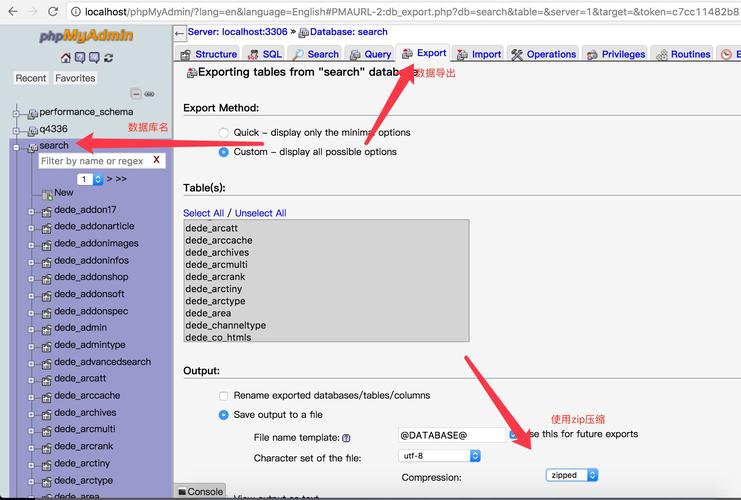Select the Custom export method radio button
Image resolution: width=741 pixels, height=500 pixels.
point(224,152)
